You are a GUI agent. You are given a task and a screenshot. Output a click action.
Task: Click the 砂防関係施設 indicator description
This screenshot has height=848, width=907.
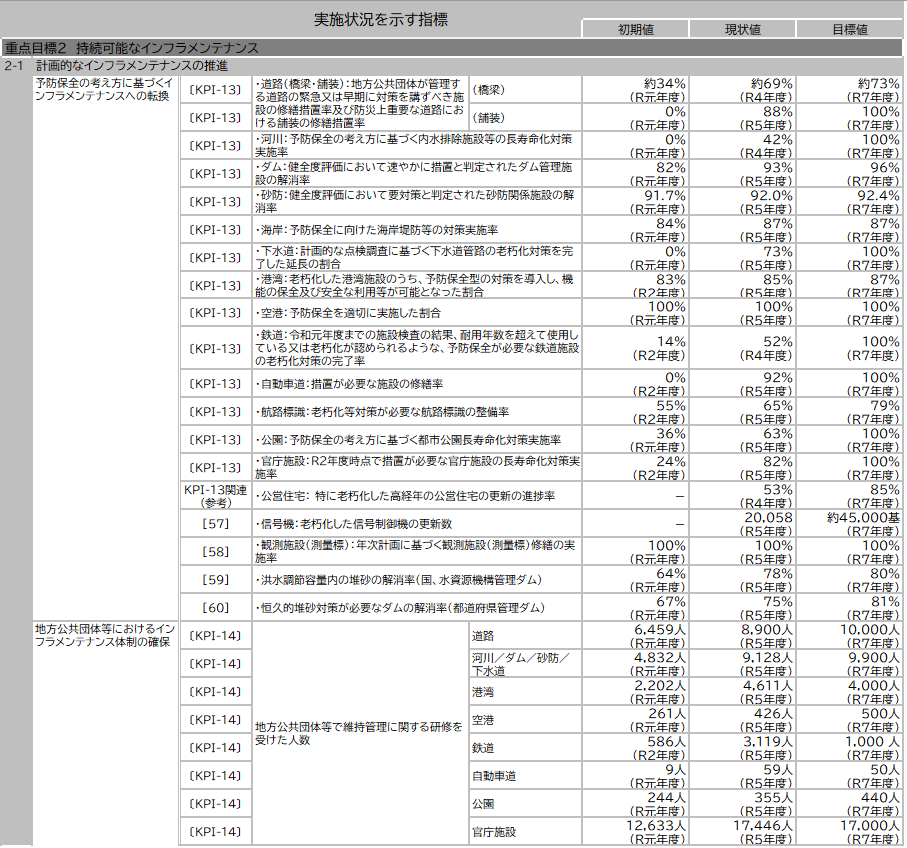click(x=416, y=201)
